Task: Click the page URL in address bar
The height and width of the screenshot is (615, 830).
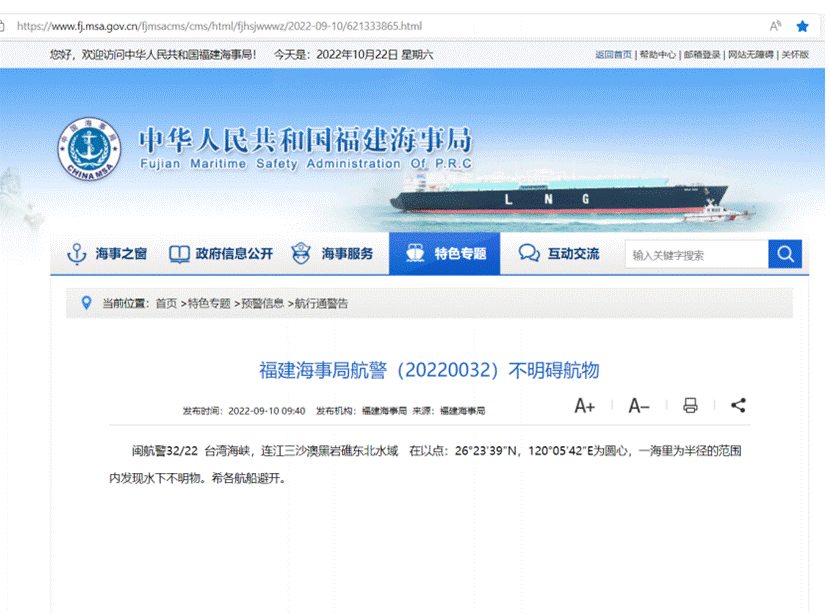Action: coord(219,26)
